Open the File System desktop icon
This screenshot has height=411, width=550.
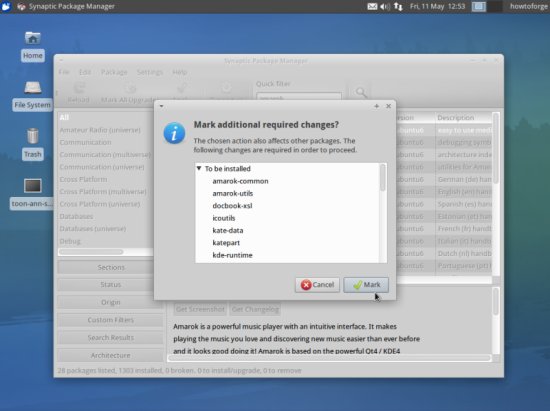32,95
